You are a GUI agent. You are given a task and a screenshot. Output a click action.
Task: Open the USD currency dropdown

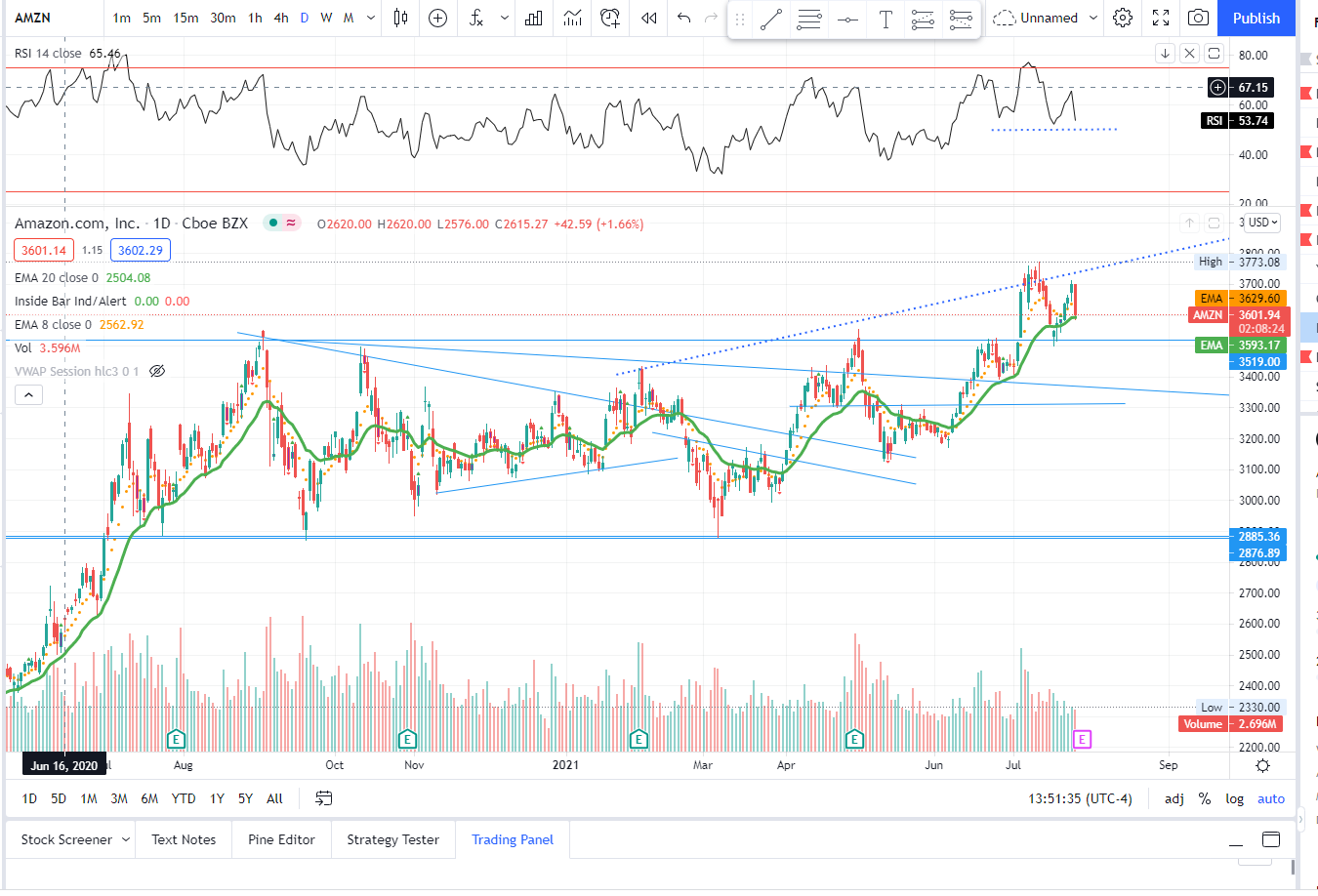[x=1262, y=223]
